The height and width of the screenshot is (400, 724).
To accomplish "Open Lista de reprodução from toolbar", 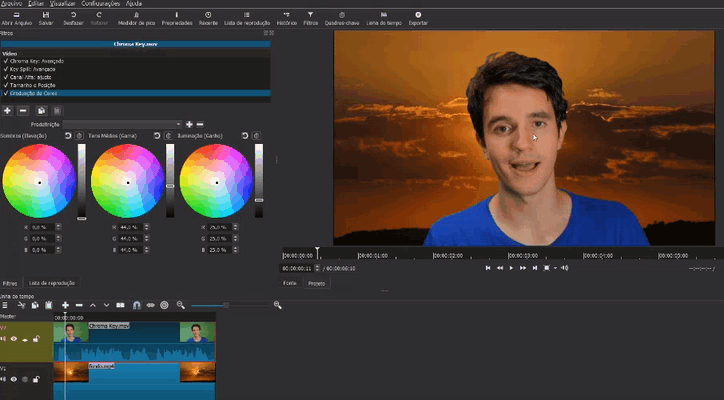I will (x=247, y=18).
